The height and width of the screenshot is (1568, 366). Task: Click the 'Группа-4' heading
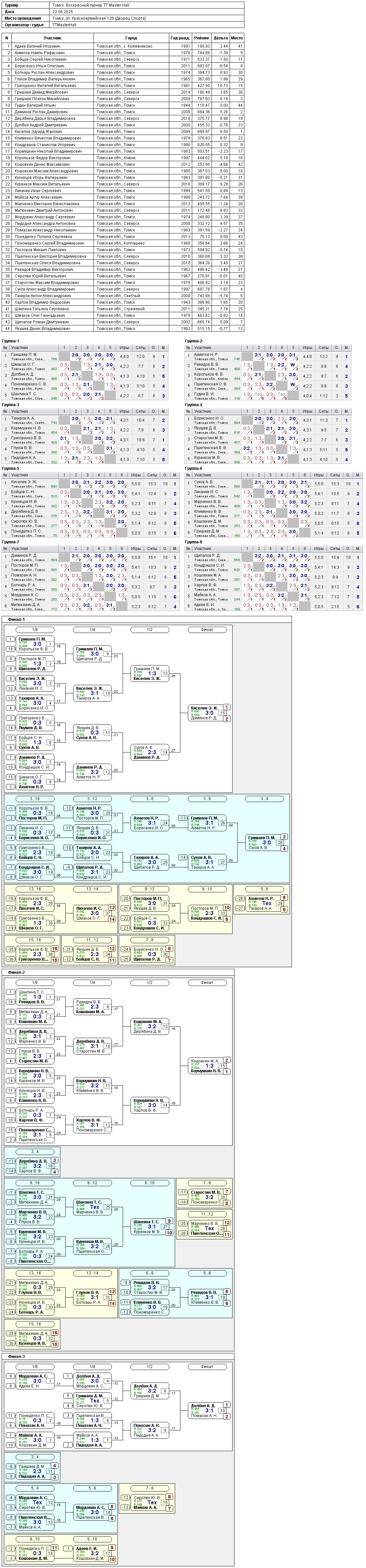[193, 405]
